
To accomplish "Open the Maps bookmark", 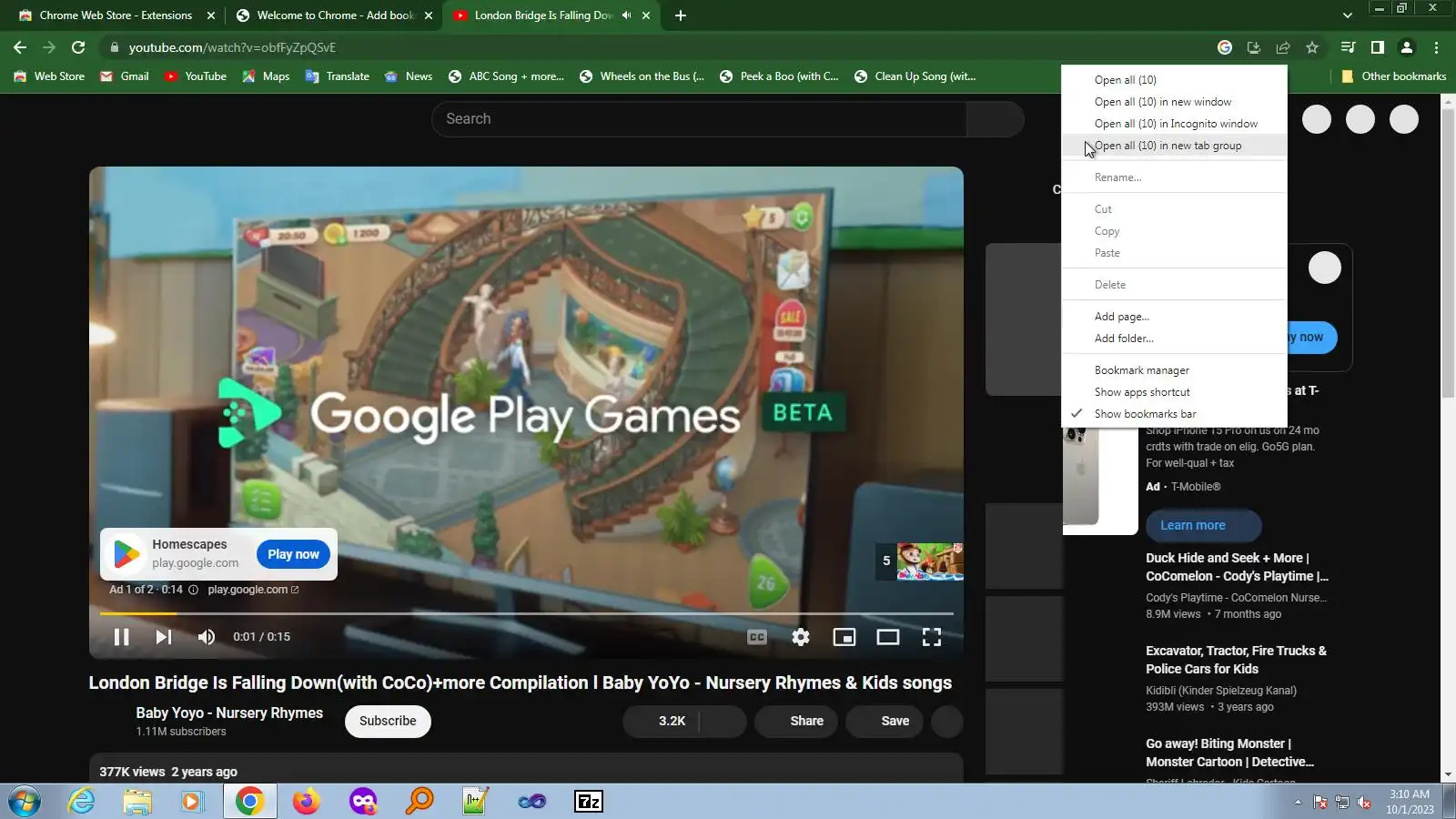I will [266, 76].
